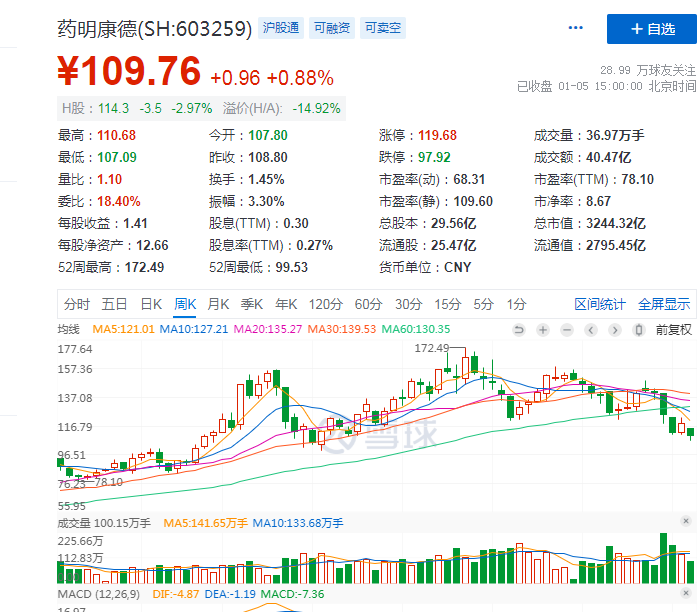
Task: Switch to the 日K chart tab
Action: point(151,304)
